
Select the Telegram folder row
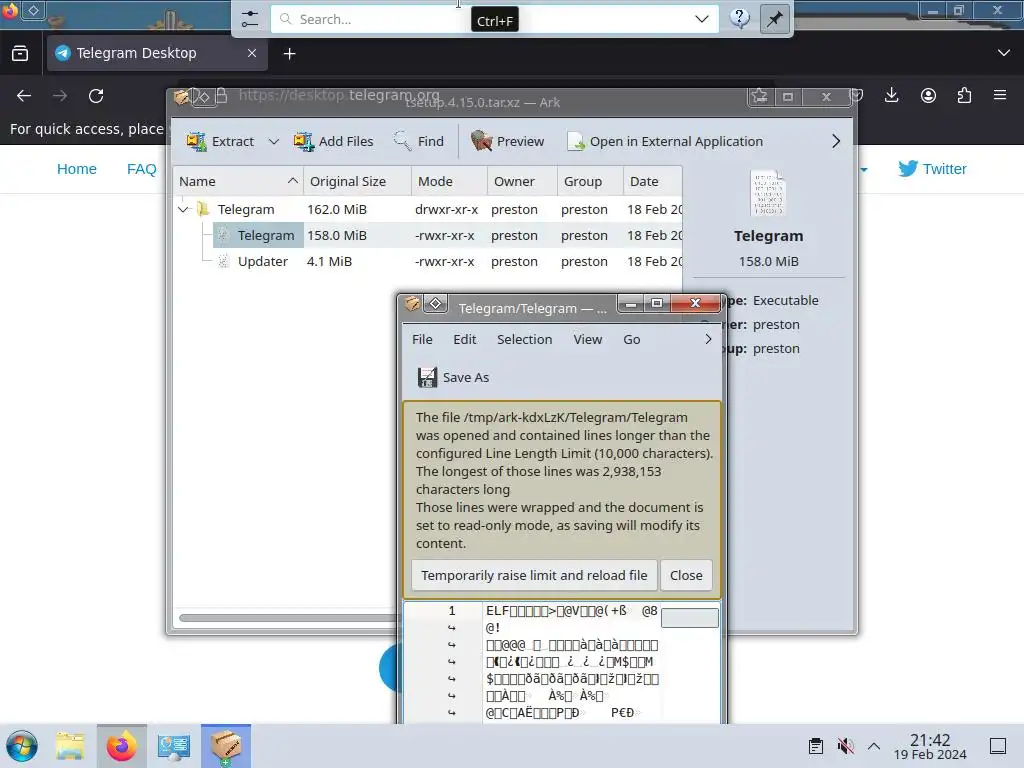428,209
